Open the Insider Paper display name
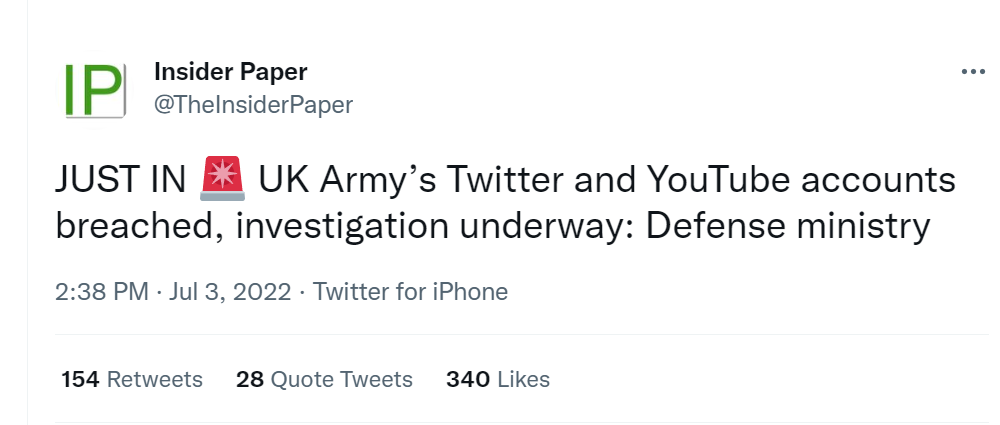This screenshot has height=425, width=1000. pyautogui.click(x=231, y=72)
